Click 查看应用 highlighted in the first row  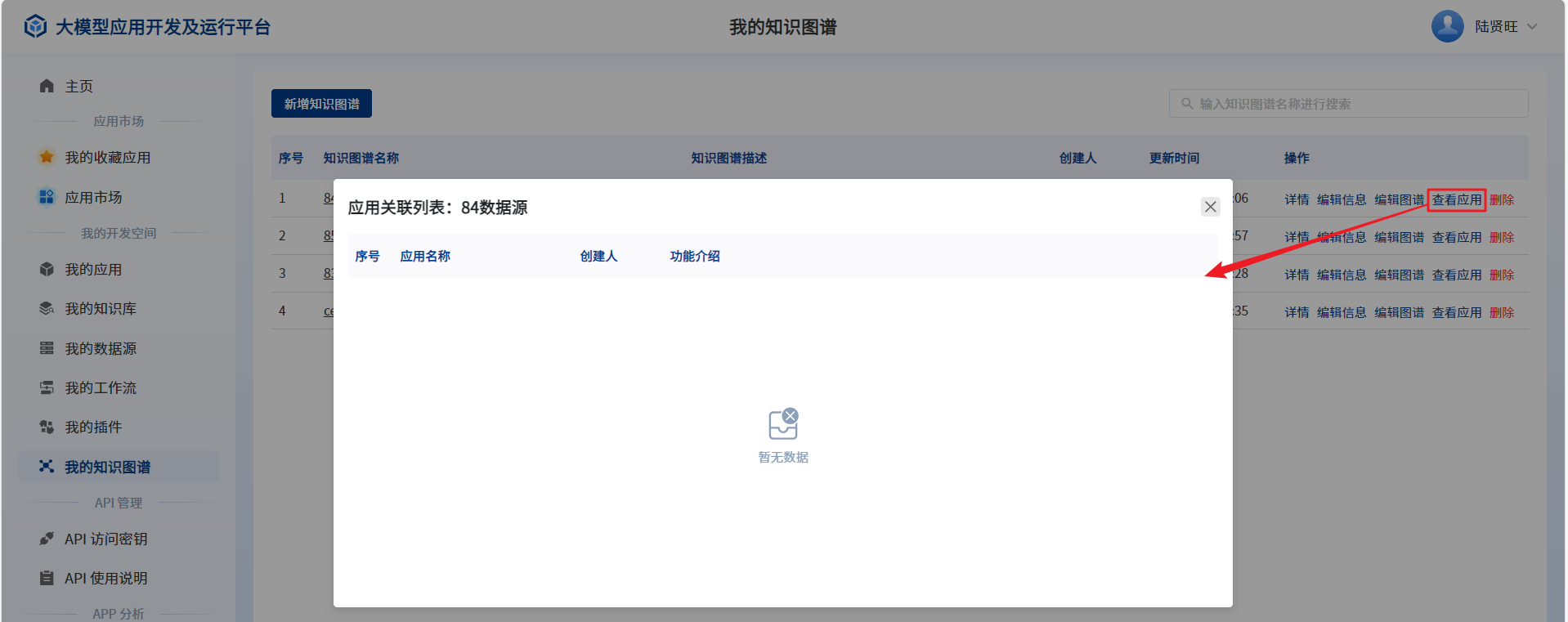click(1456, 199)
